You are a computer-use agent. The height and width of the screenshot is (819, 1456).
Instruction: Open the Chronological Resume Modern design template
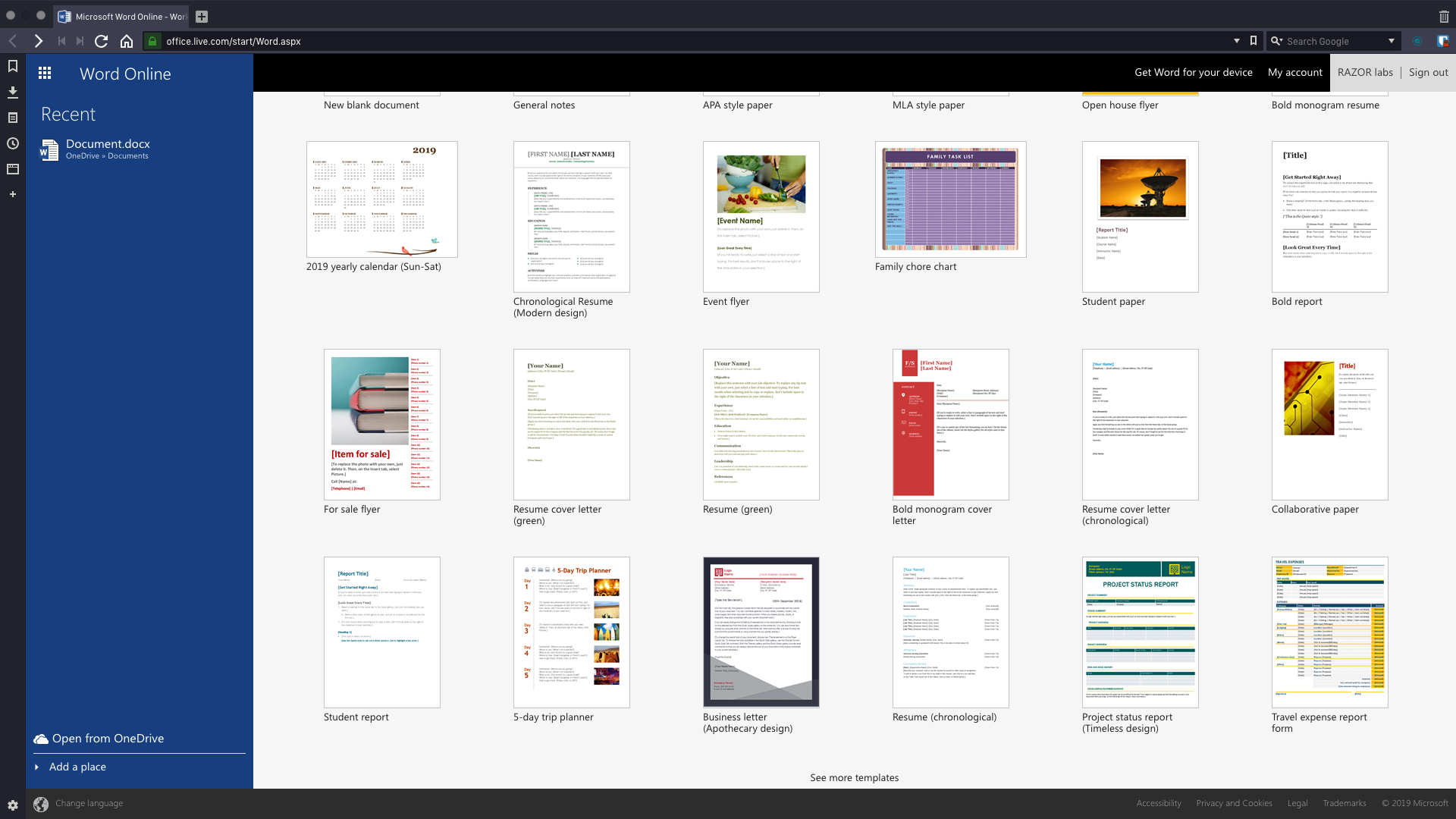(x=571, y=216)
